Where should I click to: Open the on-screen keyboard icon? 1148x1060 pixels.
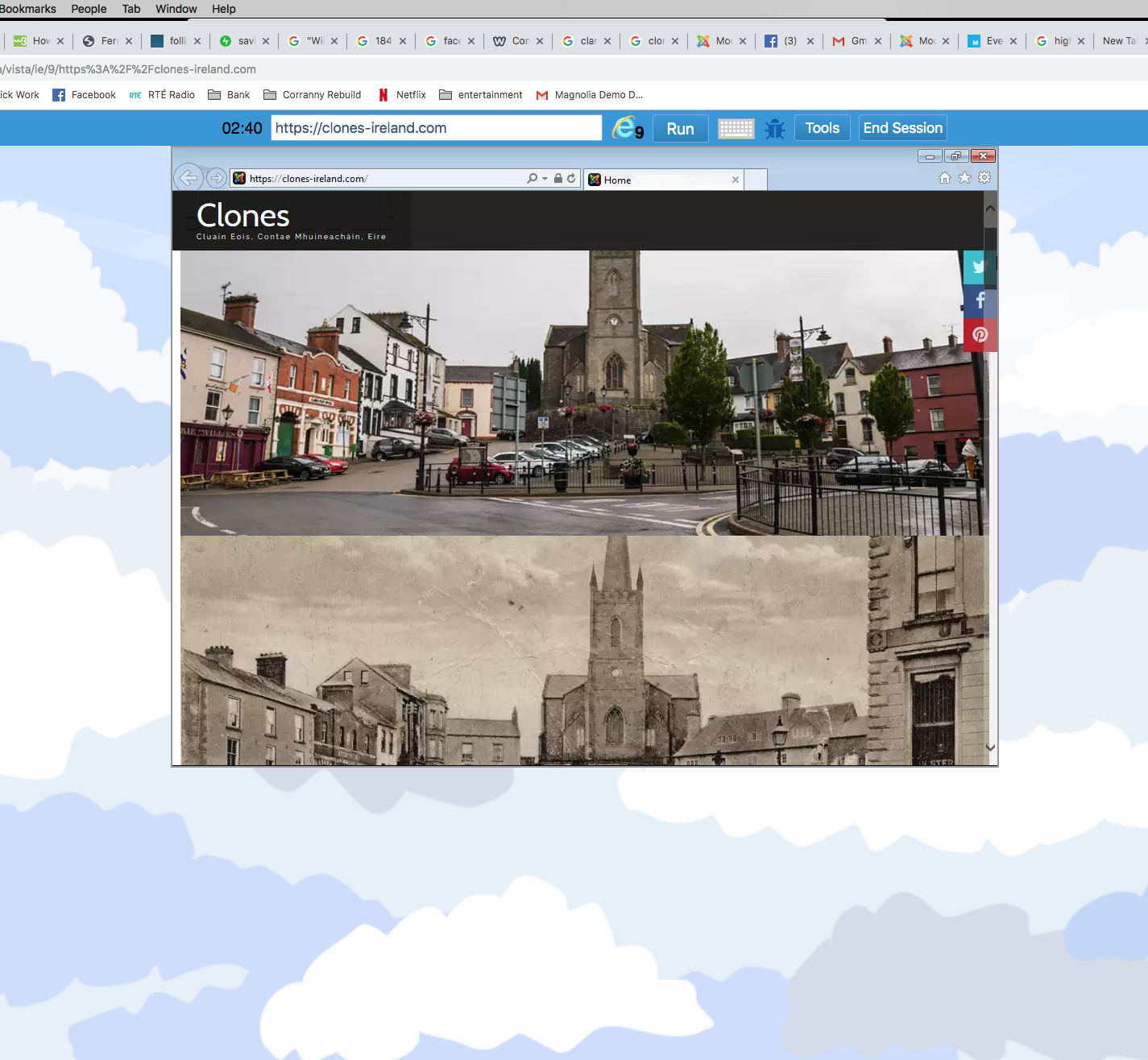[736, 129]
